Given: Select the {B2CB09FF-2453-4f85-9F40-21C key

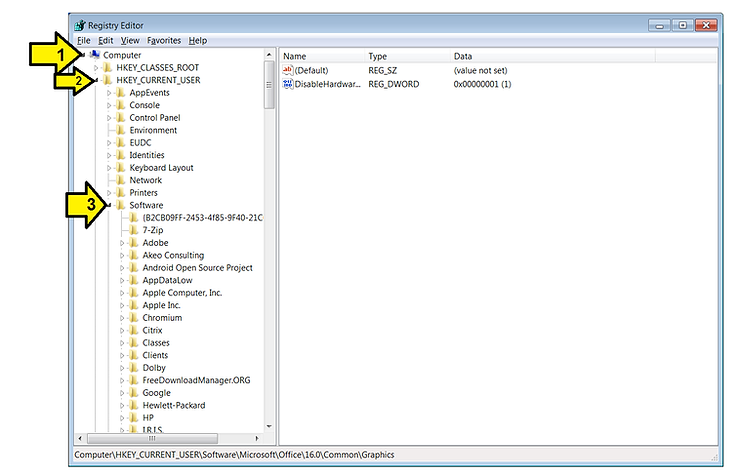Looking at the screenshot, I should pos(202,217).
